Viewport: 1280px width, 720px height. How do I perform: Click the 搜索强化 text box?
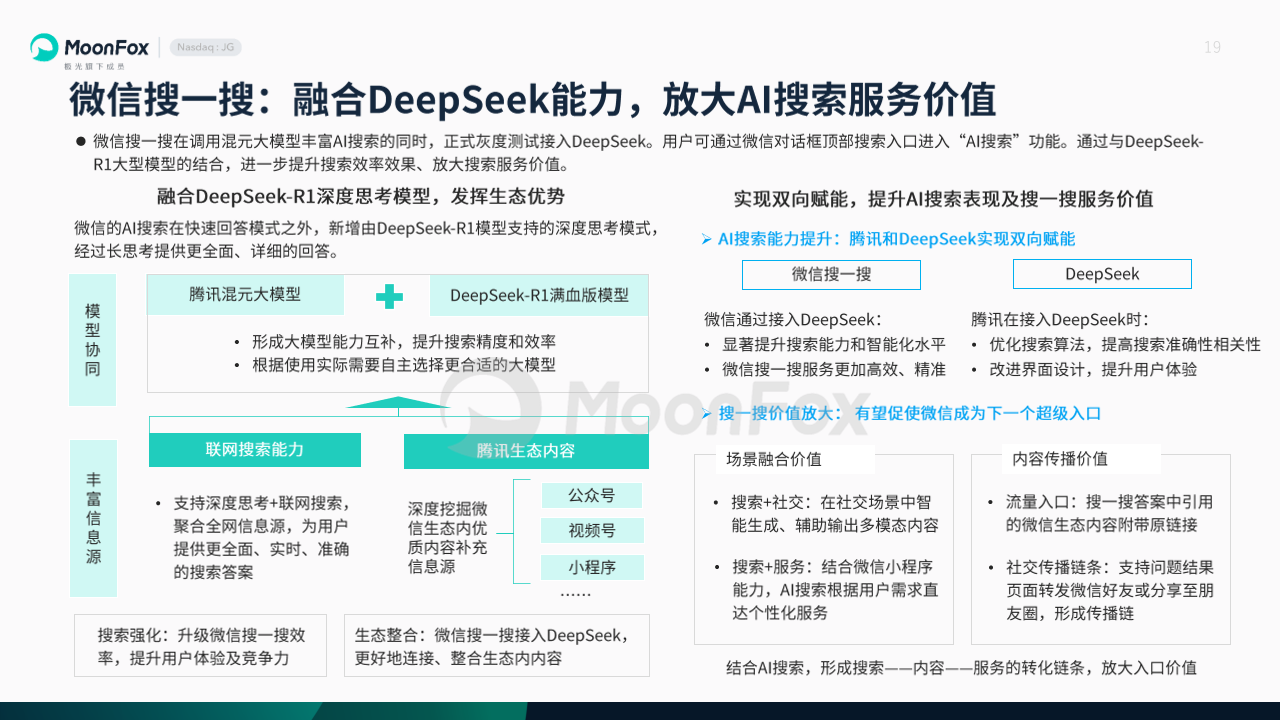click(201, 646)
